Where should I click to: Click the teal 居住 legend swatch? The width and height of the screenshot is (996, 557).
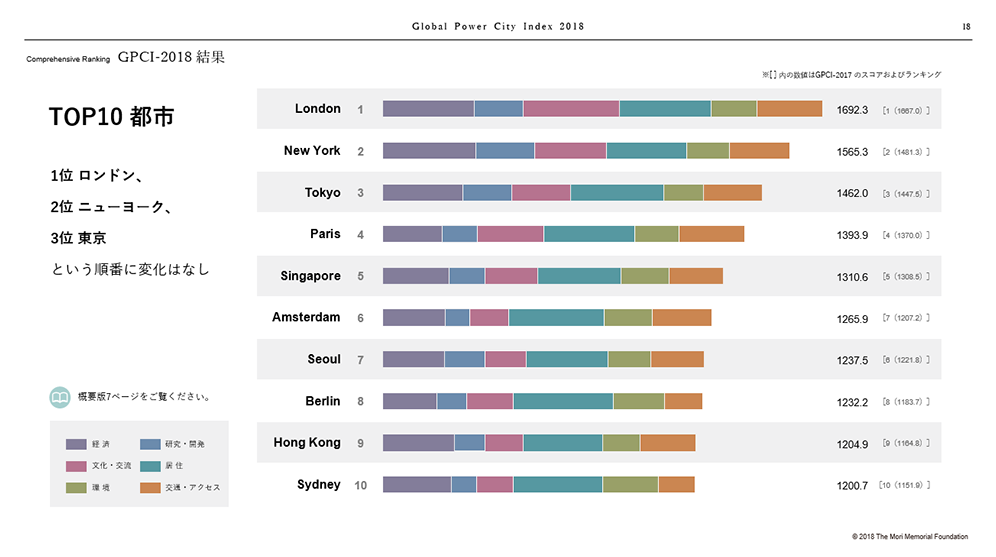150,465
